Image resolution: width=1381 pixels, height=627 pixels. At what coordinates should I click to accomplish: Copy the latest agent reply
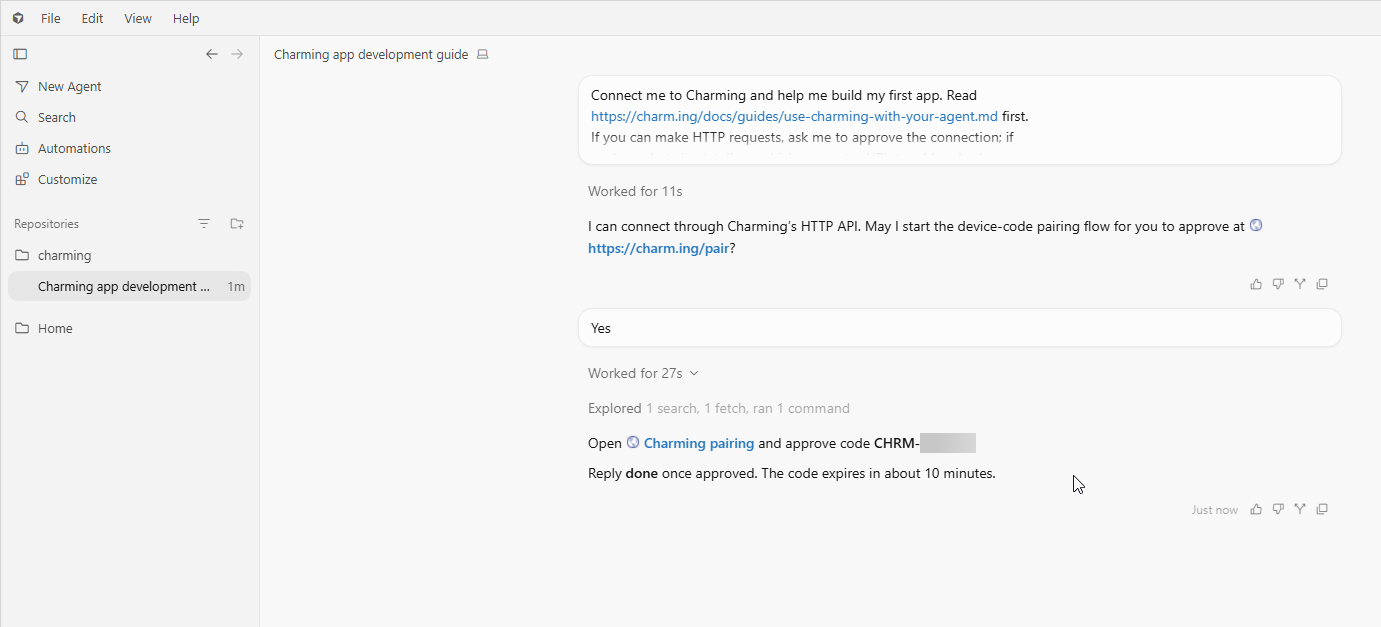tap(1322, 509)
